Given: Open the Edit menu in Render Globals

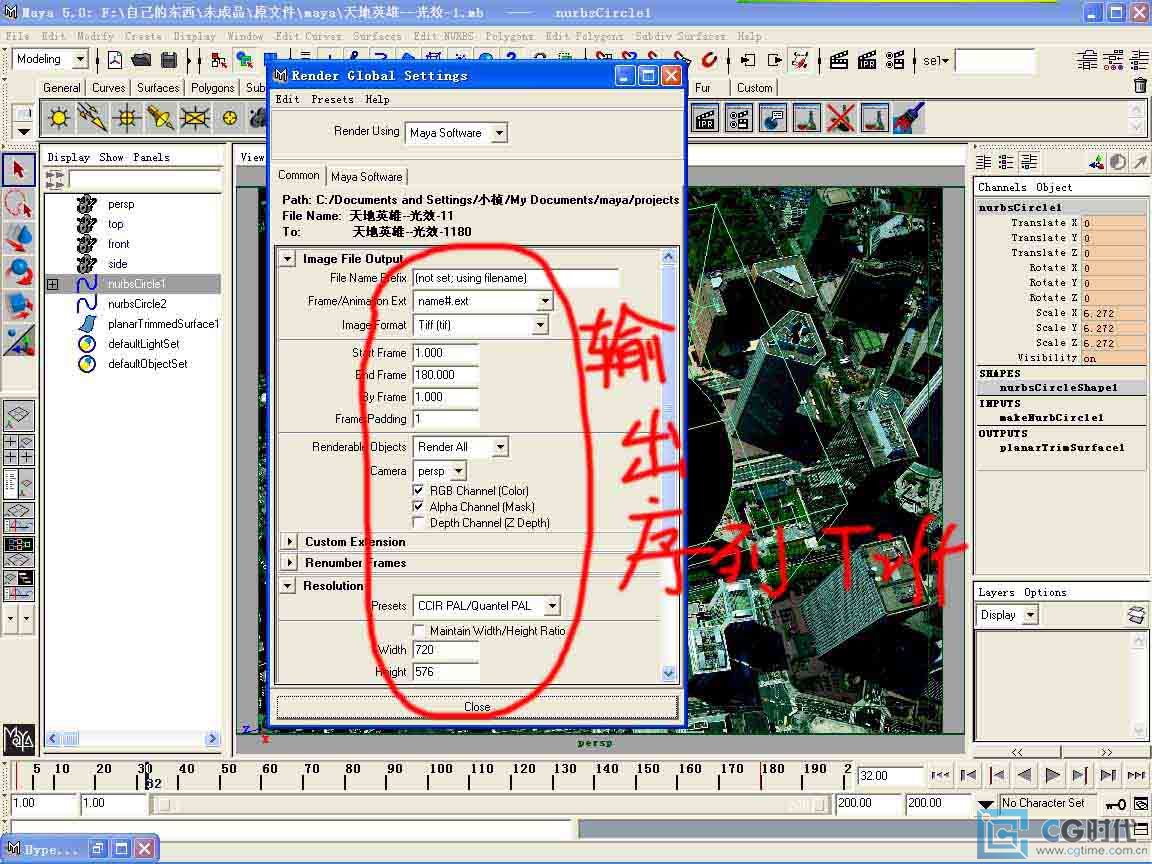Looking at the screenshot, I should [287, 99].
